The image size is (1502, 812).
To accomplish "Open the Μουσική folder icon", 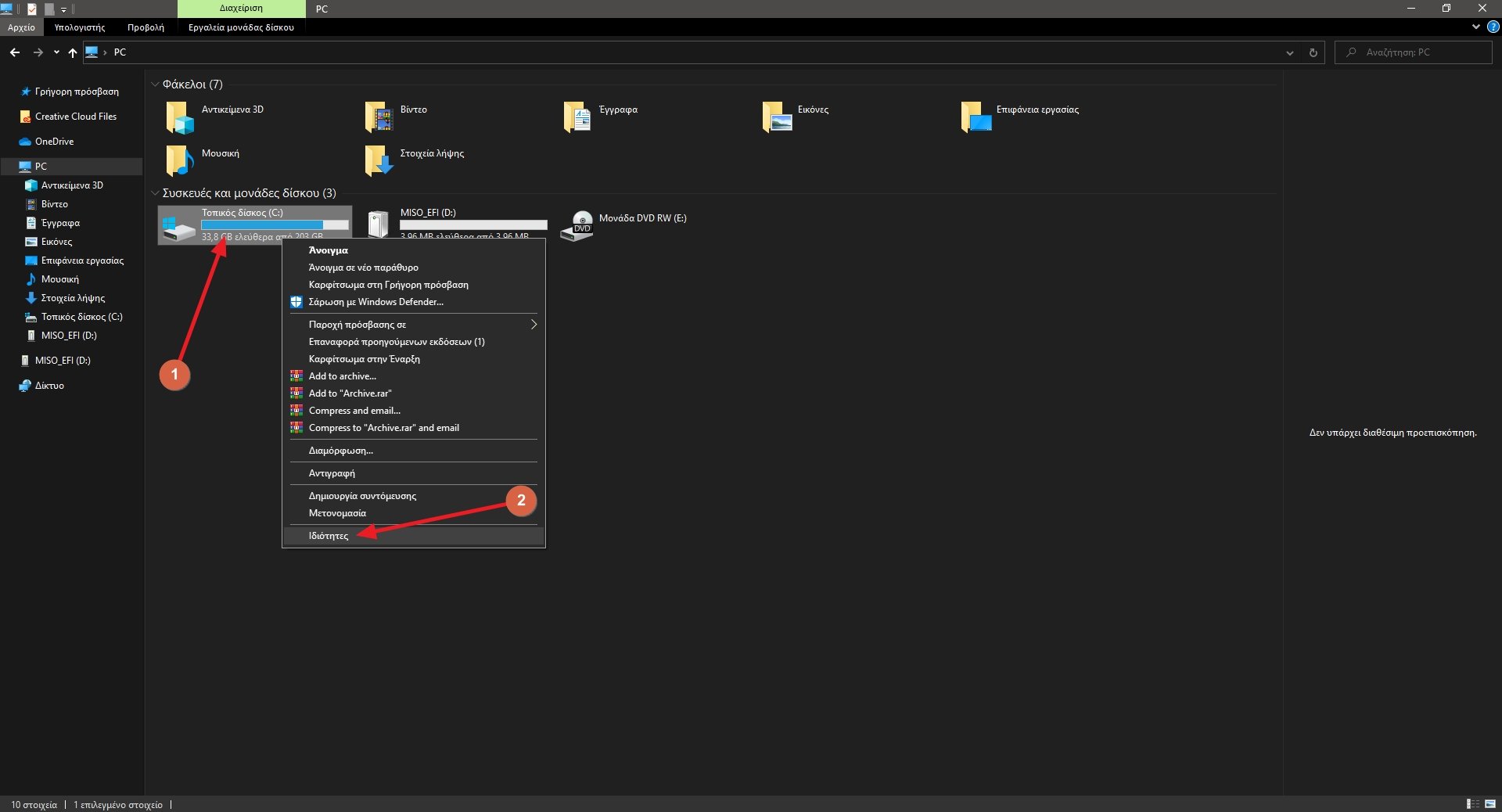I will pyautogui.click(x=179, y=160).
